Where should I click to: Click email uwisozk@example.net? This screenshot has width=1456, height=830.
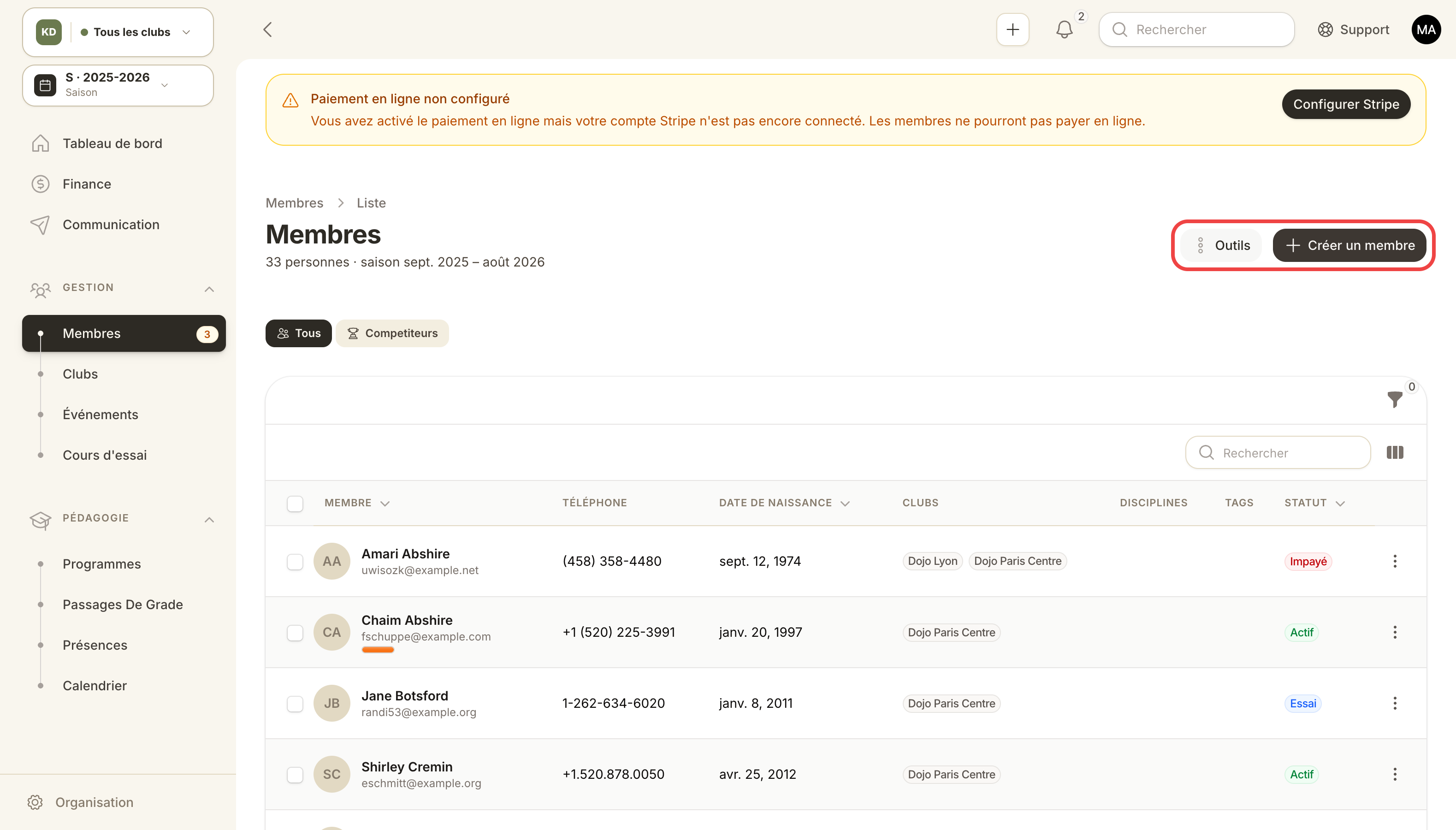(x=420, y=570)
